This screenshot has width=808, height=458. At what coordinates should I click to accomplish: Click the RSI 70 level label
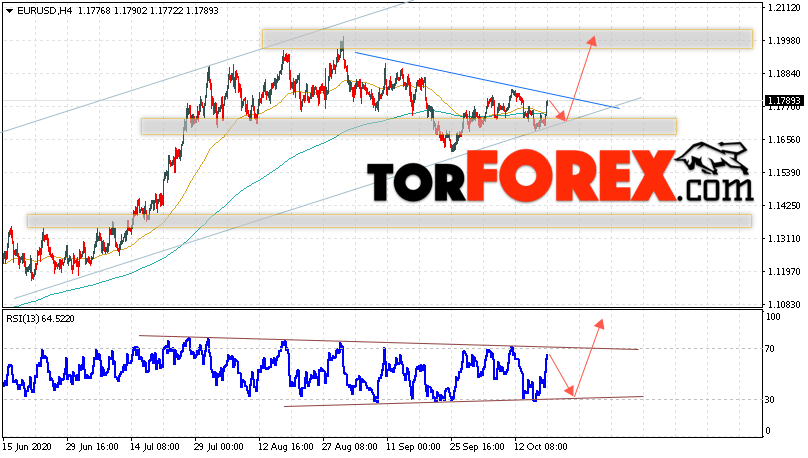click(x=769, y=349)
